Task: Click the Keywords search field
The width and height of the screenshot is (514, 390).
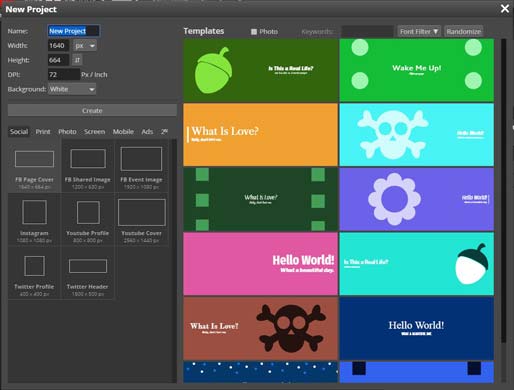Action: (x=368, y=32)
